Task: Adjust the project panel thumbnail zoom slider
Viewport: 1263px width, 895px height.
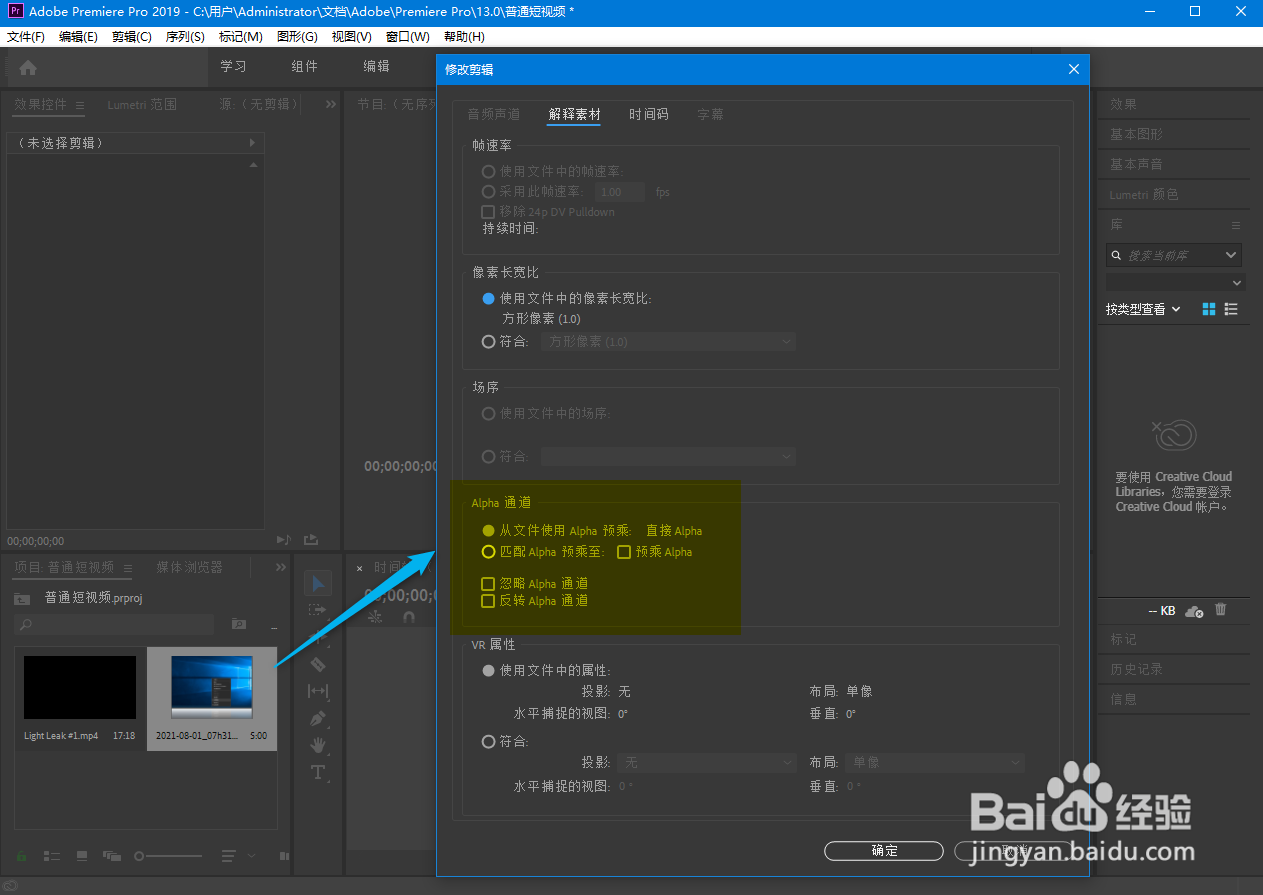Action: (x=168, y=856)
